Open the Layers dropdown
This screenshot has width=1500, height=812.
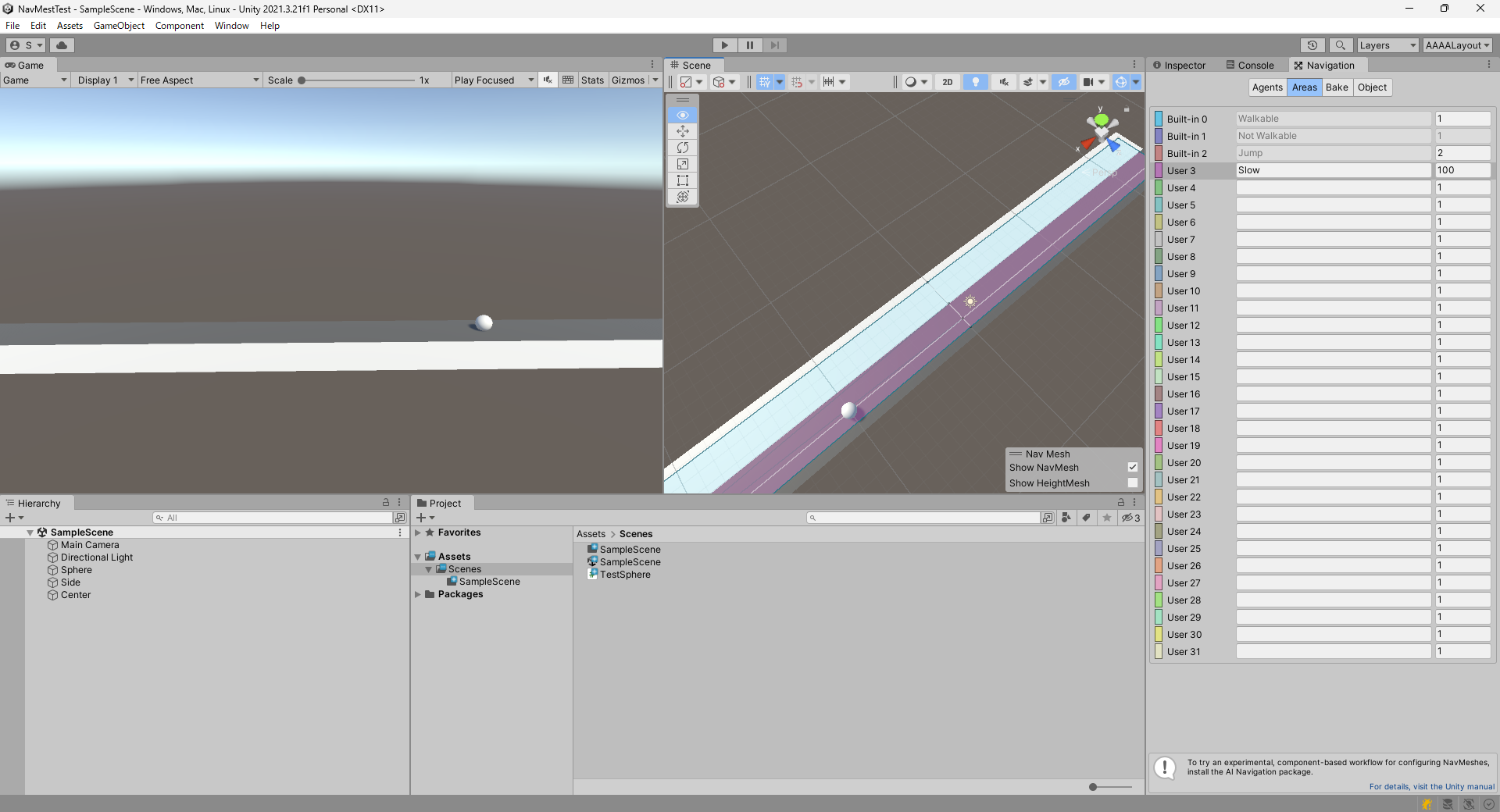coord(1387,45)
